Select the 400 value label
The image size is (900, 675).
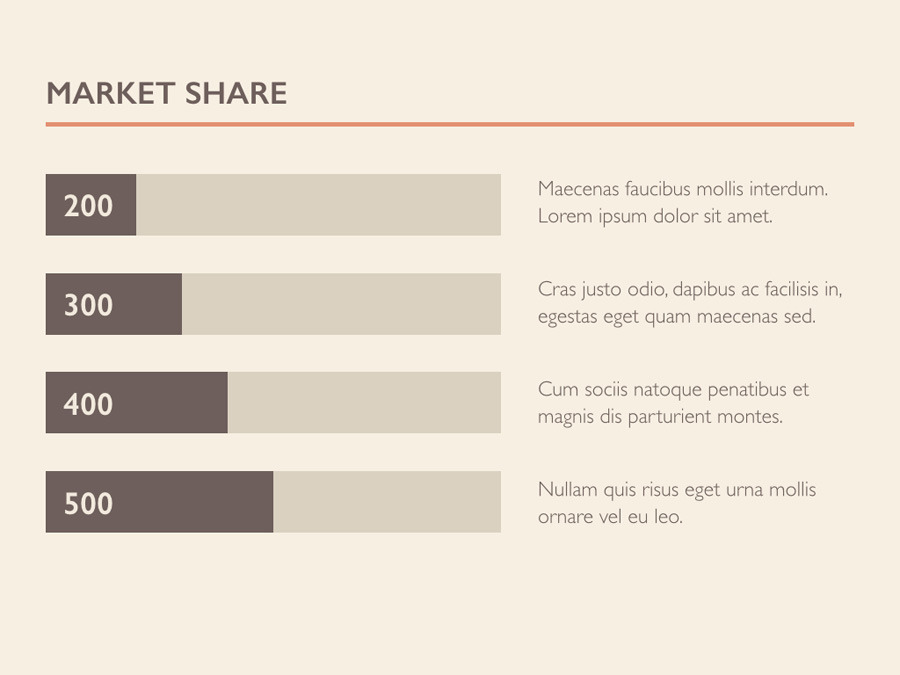[x=89, y=404]
